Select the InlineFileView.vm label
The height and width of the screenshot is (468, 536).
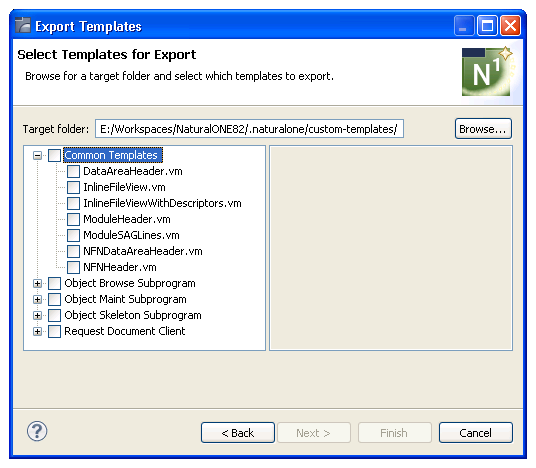124,187
